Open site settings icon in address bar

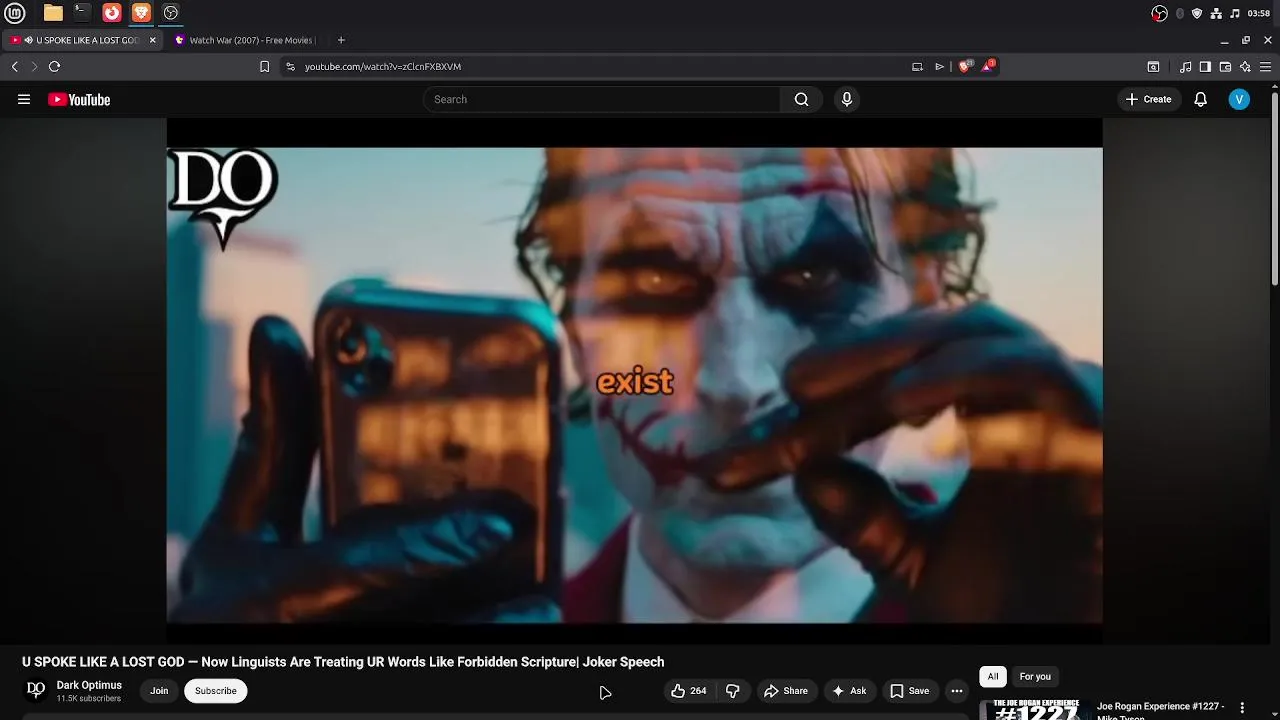click(x=290, y=67)
